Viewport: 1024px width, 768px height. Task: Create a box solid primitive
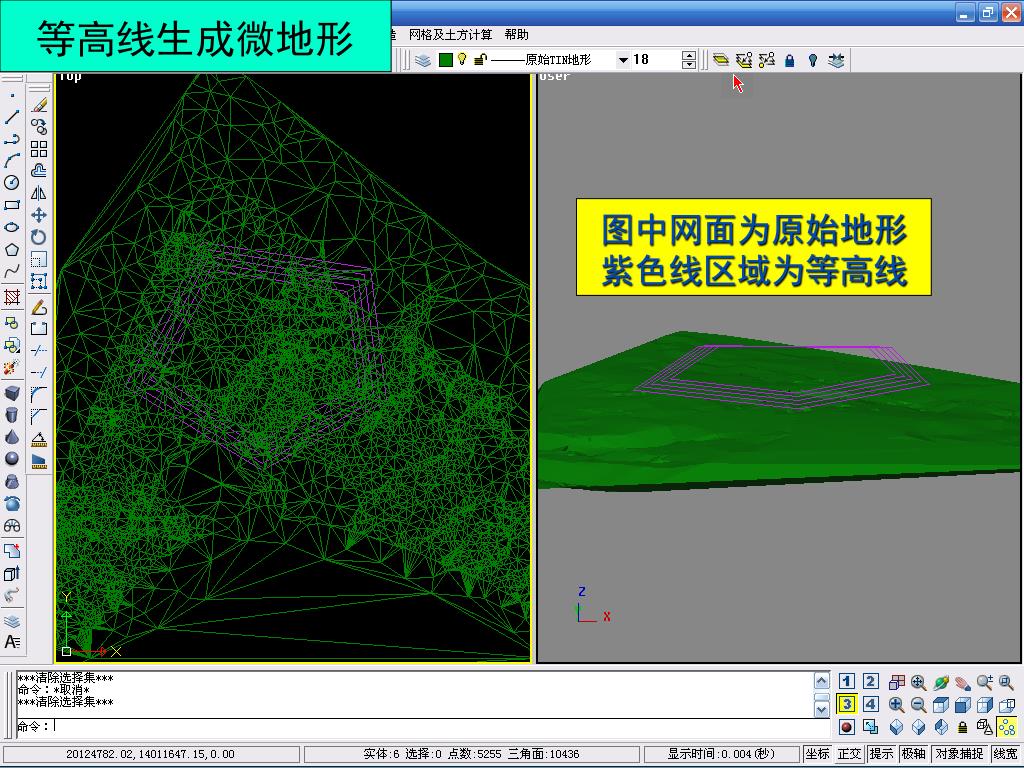(12, 393)
